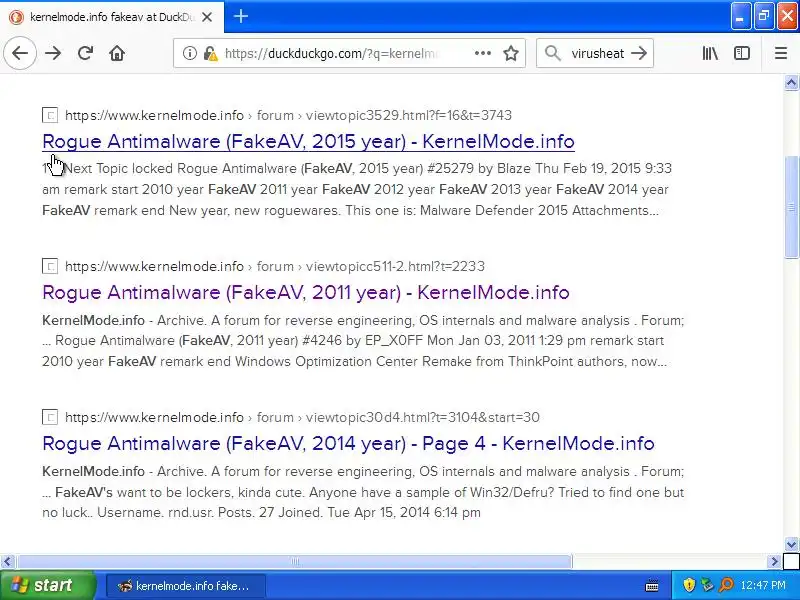This screenshot has width=800, height=600.
Task: Show site information icon in address bar
Action: (189, 53)
